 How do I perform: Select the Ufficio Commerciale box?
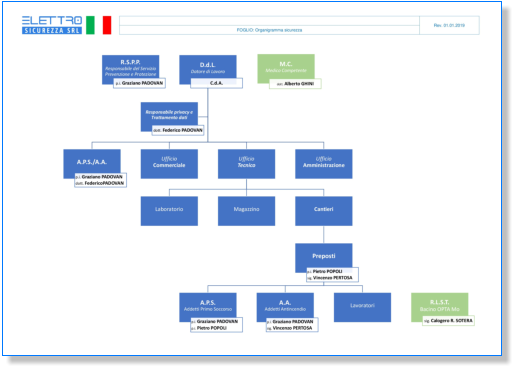pos(169,164)
